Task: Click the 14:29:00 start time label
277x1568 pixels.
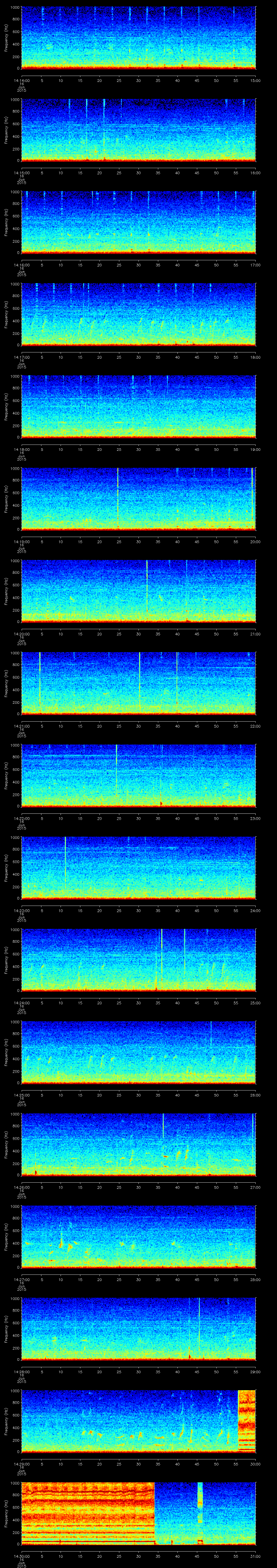Action: click(21, 1464)
